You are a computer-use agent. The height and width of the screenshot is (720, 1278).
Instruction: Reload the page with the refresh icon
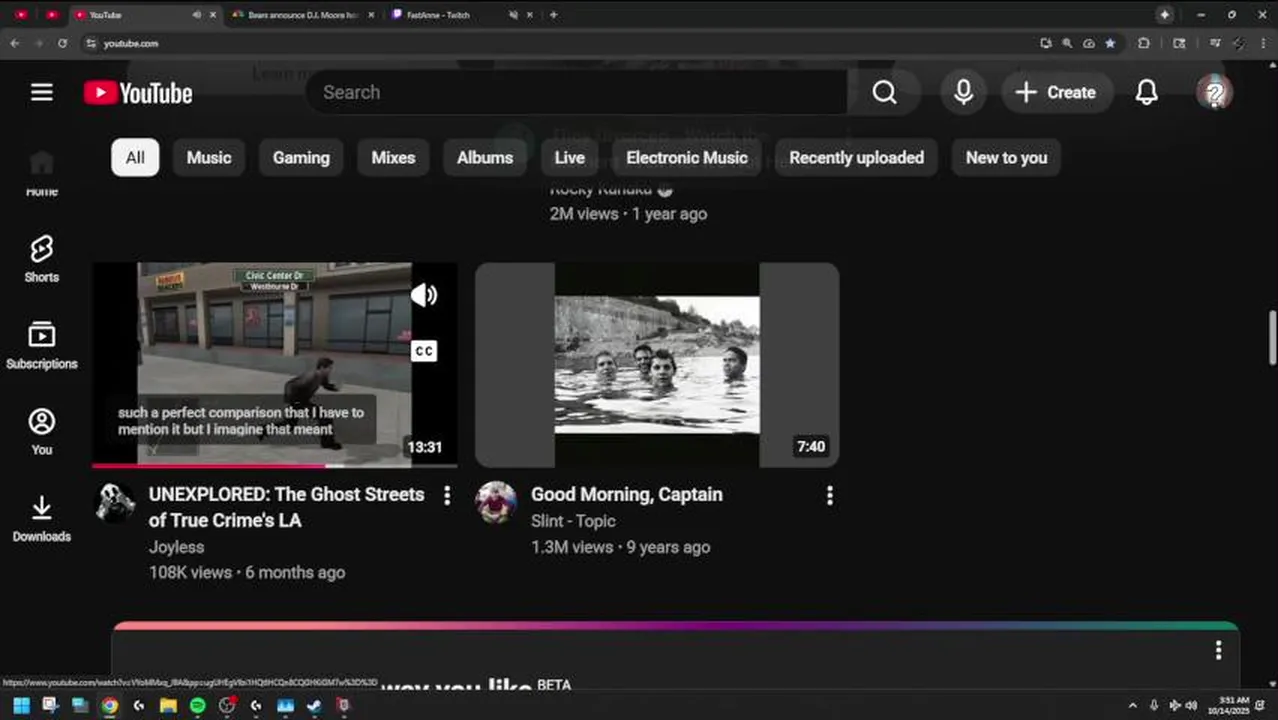tap(62, 43)
